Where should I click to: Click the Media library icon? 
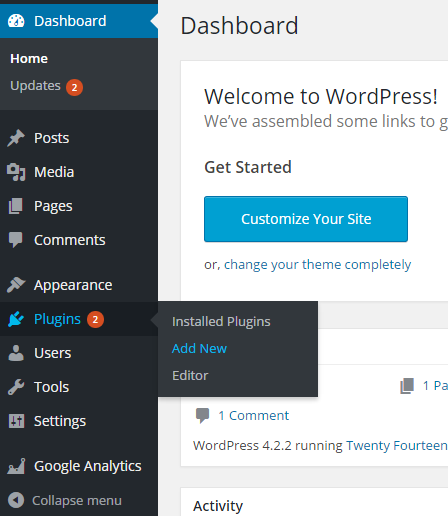[x=16, y=172]
